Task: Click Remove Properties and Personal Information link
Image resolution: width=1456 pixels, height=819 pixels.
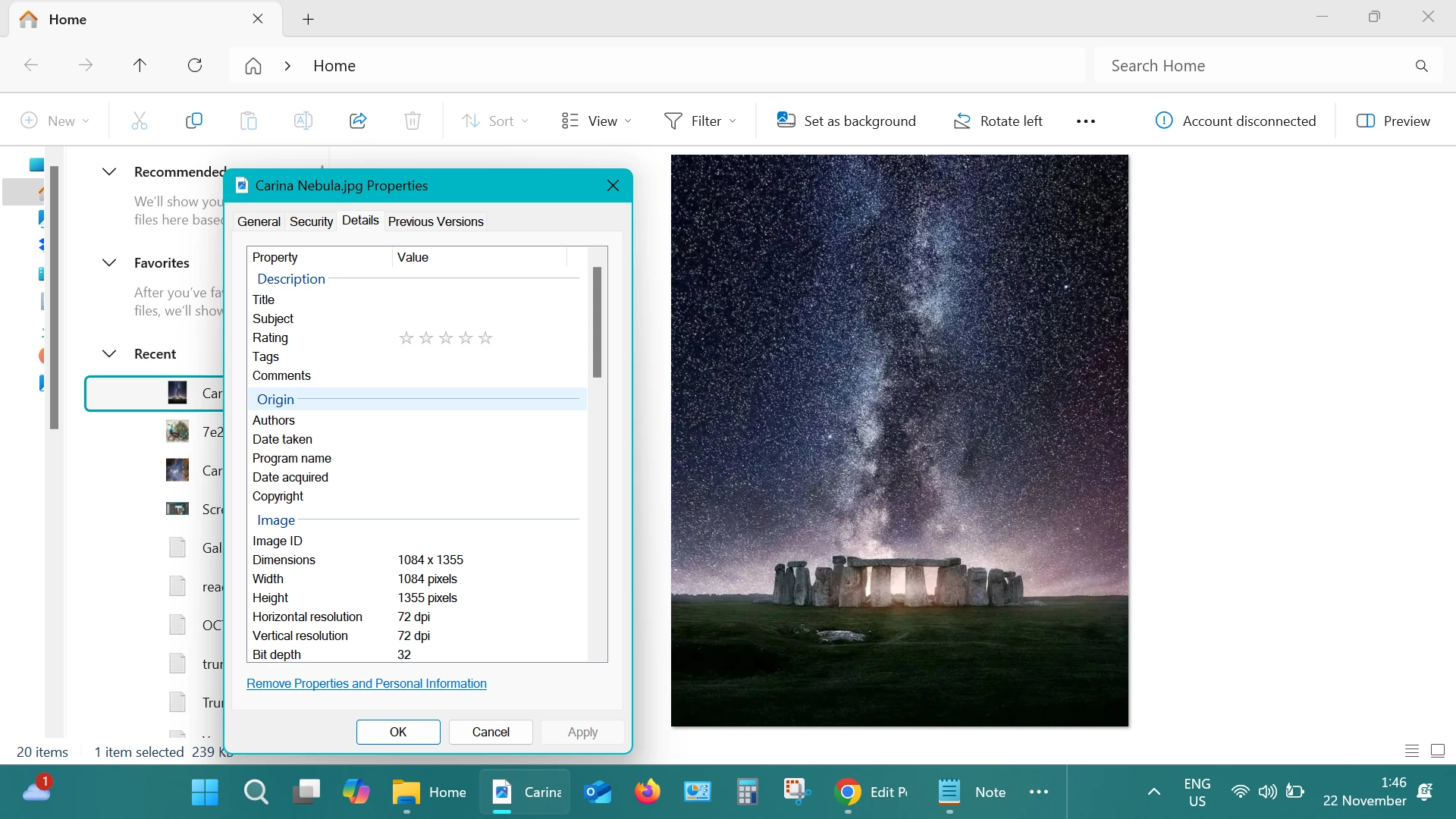Action: tap(366, 683)
